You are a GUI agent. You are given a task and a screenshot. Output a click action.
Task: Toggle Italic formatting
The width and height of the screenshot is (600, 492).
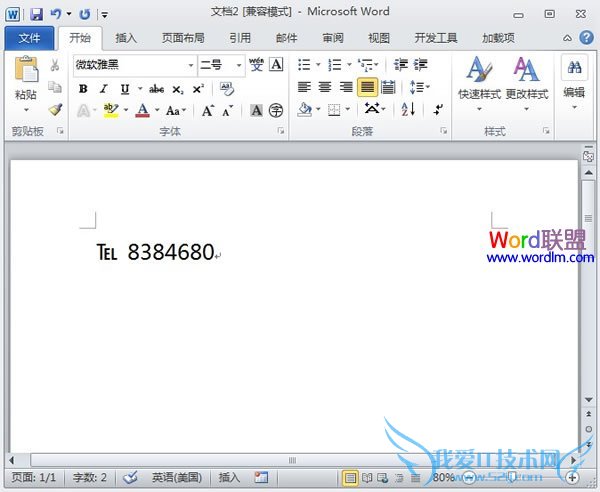(102, 88)
